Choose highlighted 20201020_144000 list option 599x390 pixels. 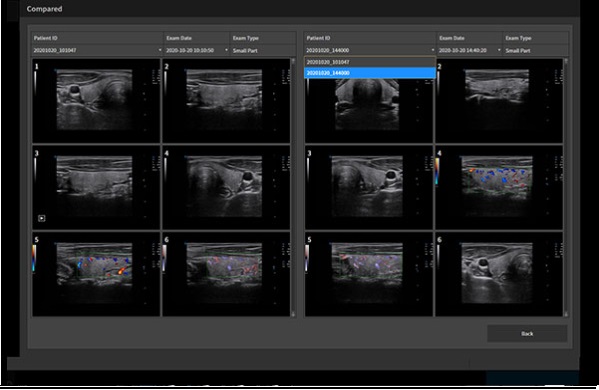tap(370, 73)
